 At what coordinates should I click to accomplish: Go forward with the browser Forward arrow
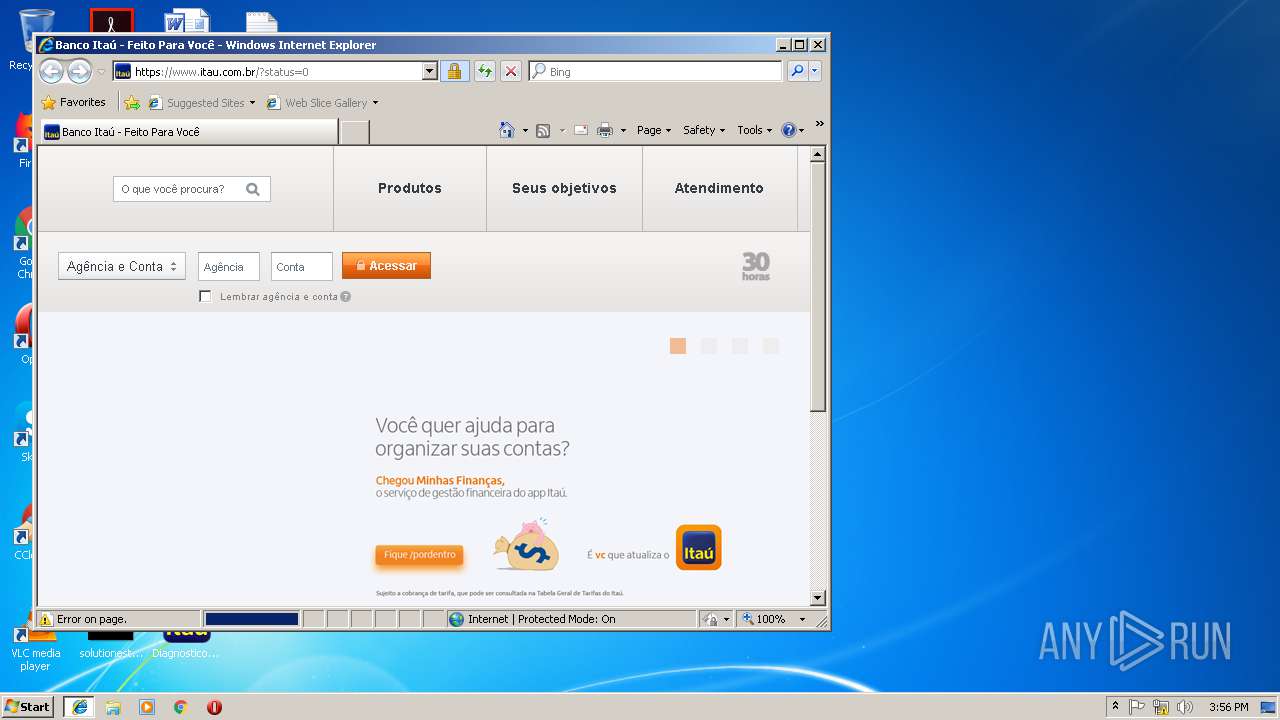tap(79, 72)
